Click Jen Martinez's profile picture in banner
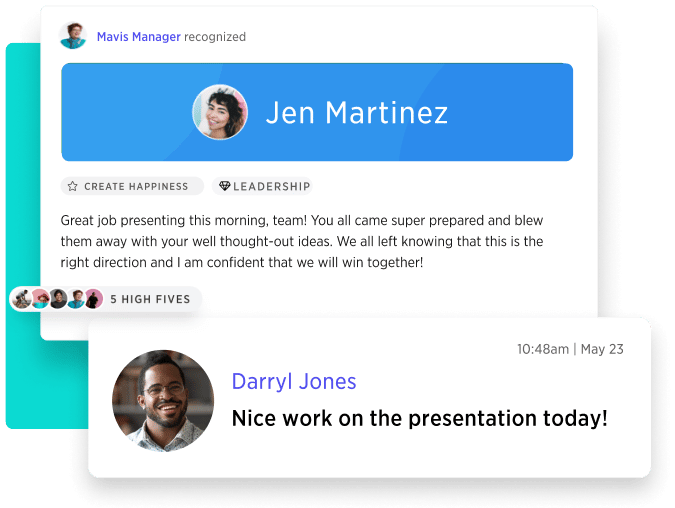This screenshot has height=508, width=675. click(x=220, y=112)
